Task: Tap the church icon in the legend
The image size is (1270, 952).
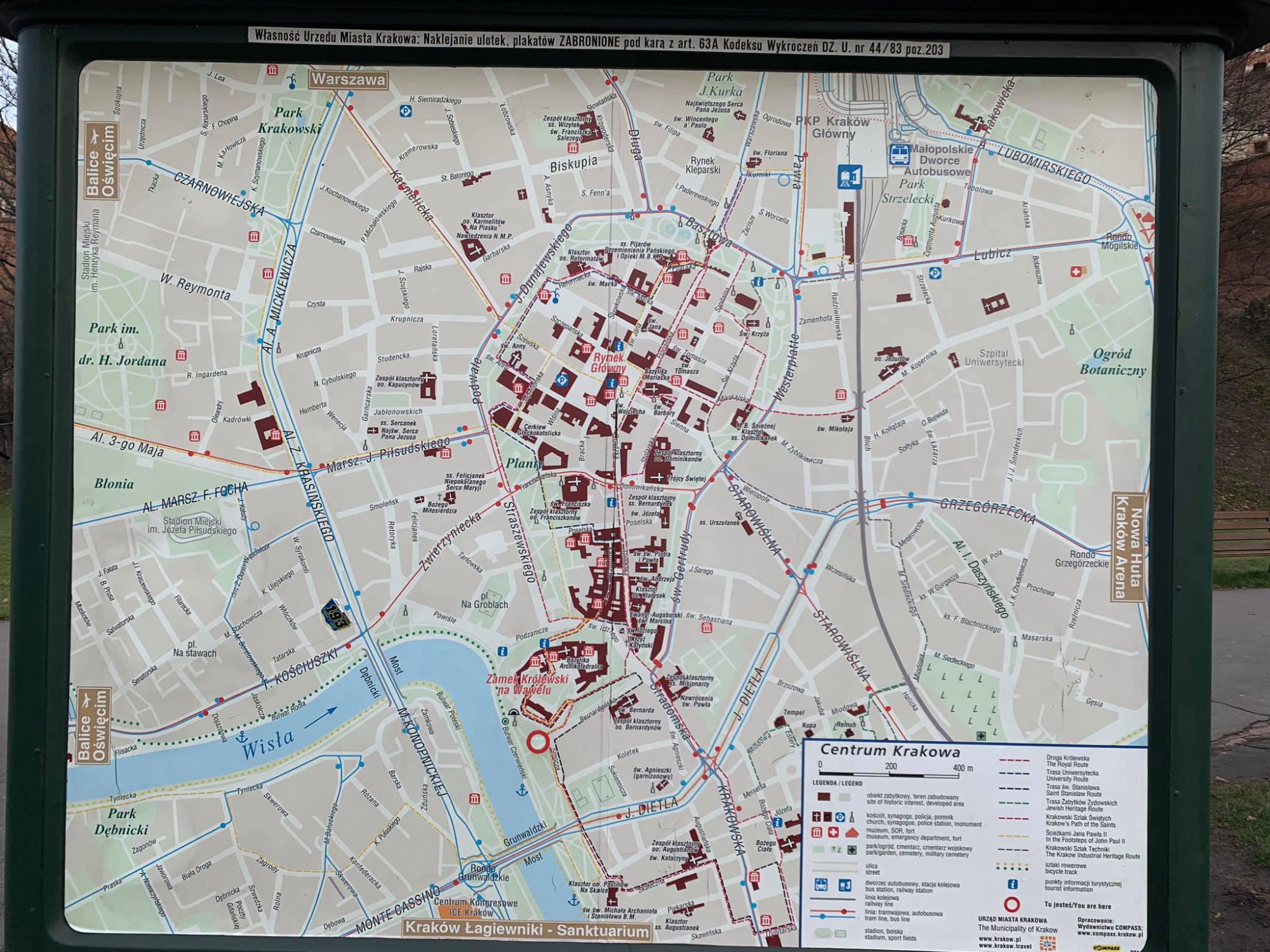Action: point(817,817)
